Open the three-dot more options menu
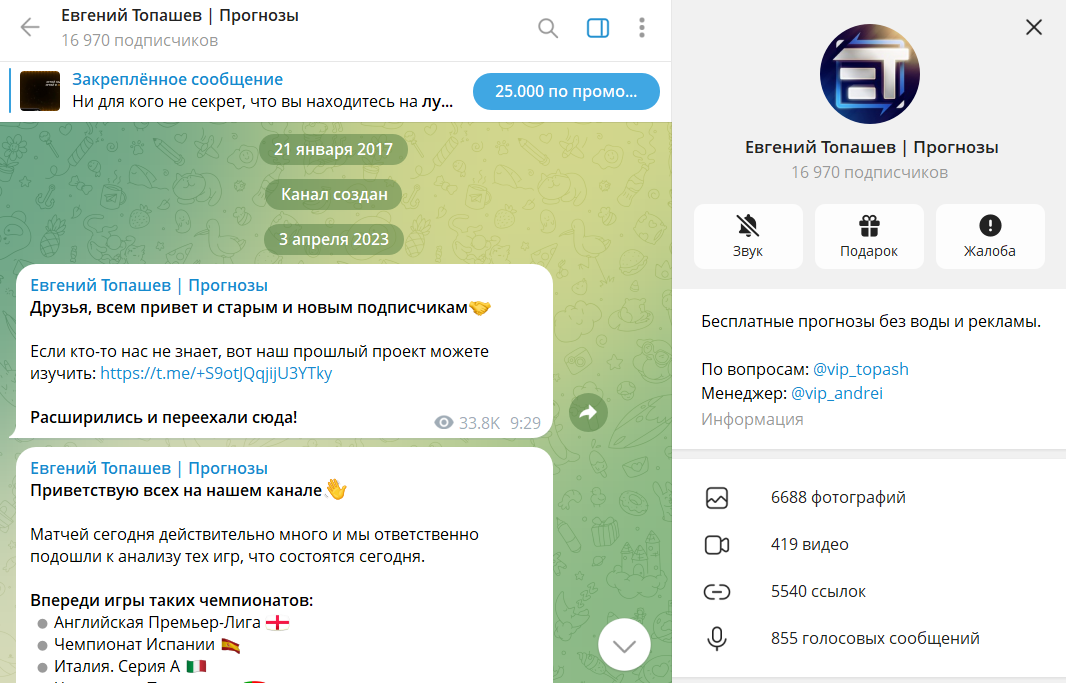 641,28
